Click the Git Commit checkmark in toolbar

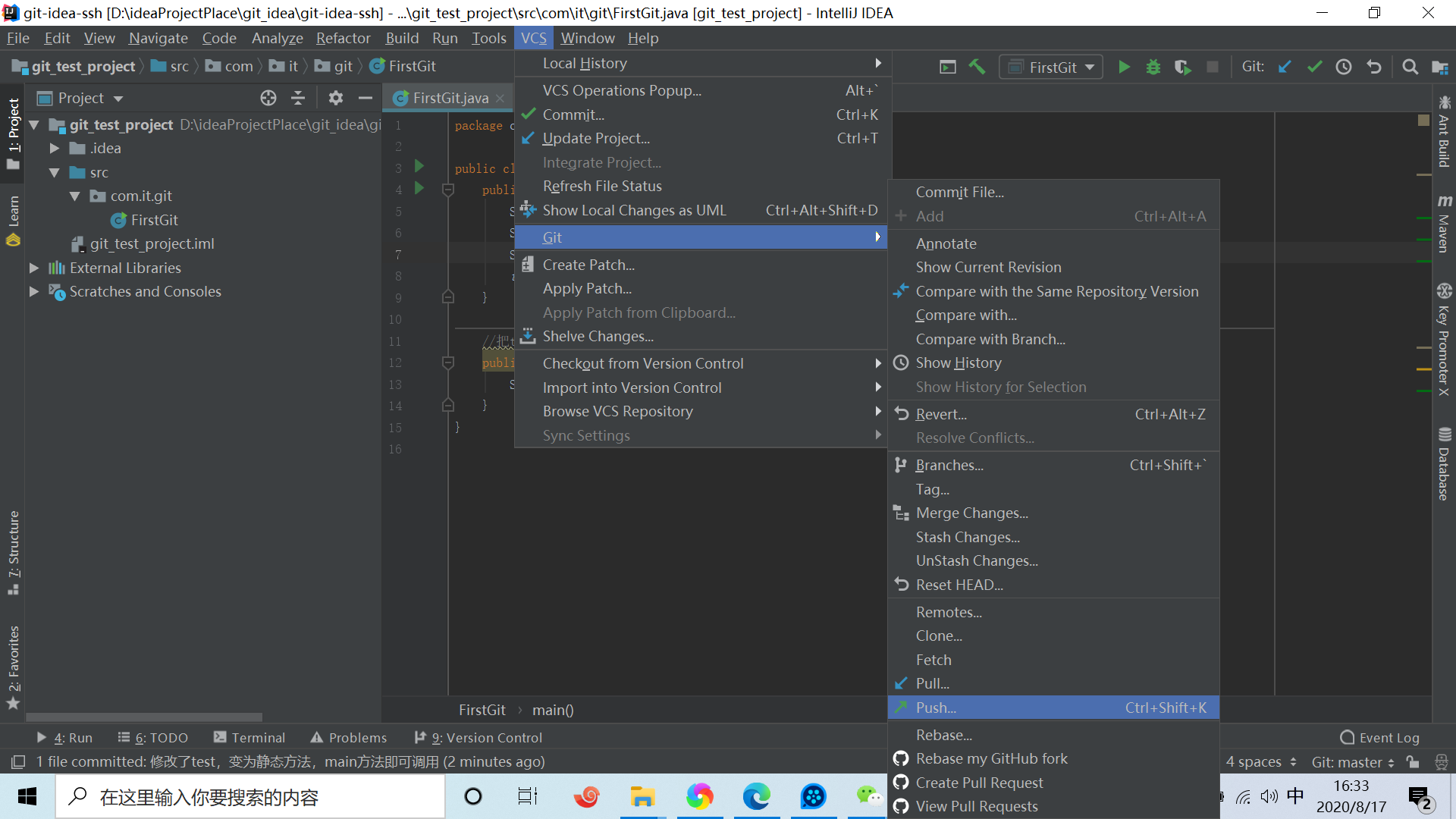[x=1314, y=67]
